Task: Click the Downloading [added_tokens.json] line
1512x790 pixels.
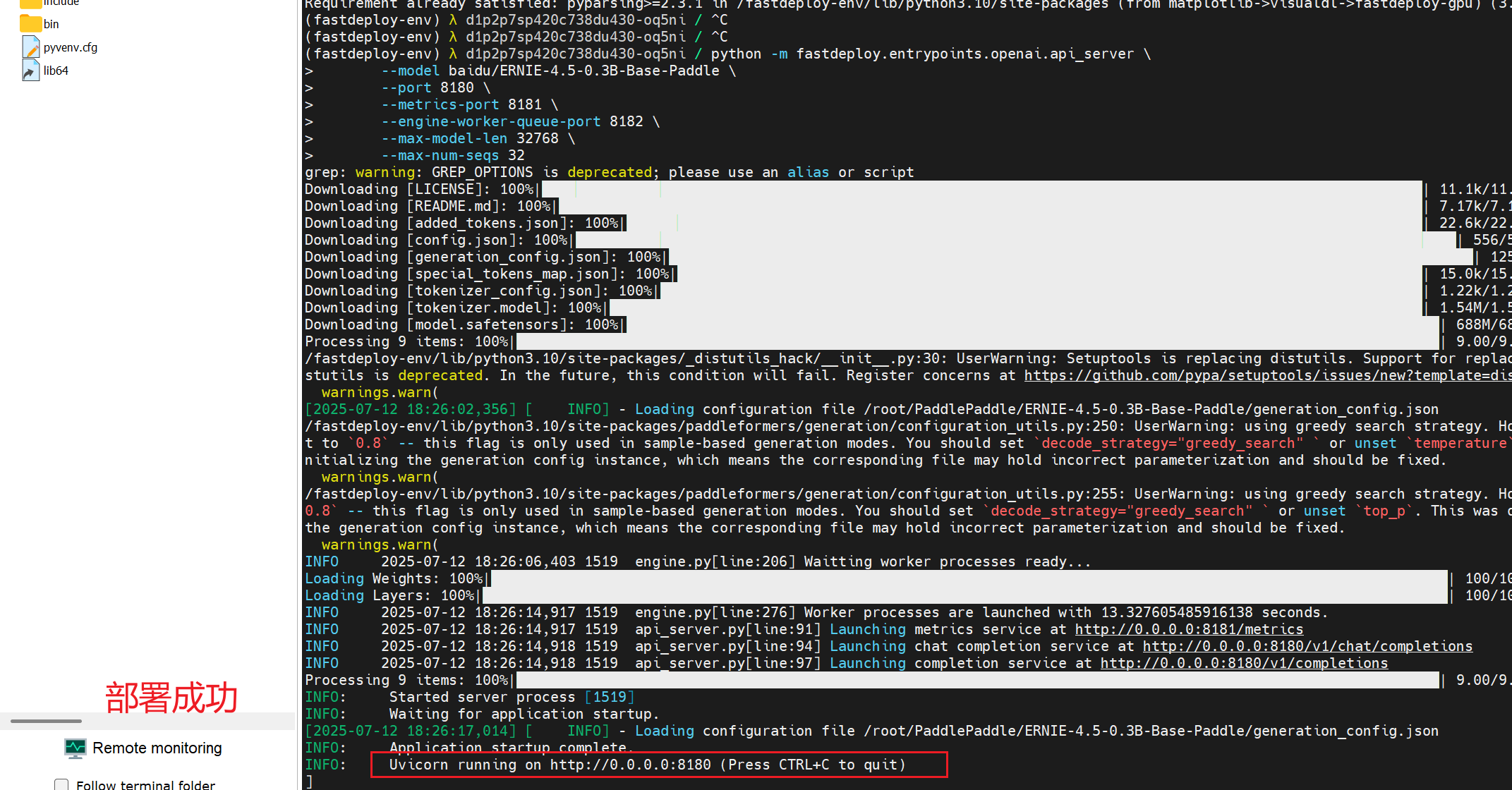Action: [908, 224]
